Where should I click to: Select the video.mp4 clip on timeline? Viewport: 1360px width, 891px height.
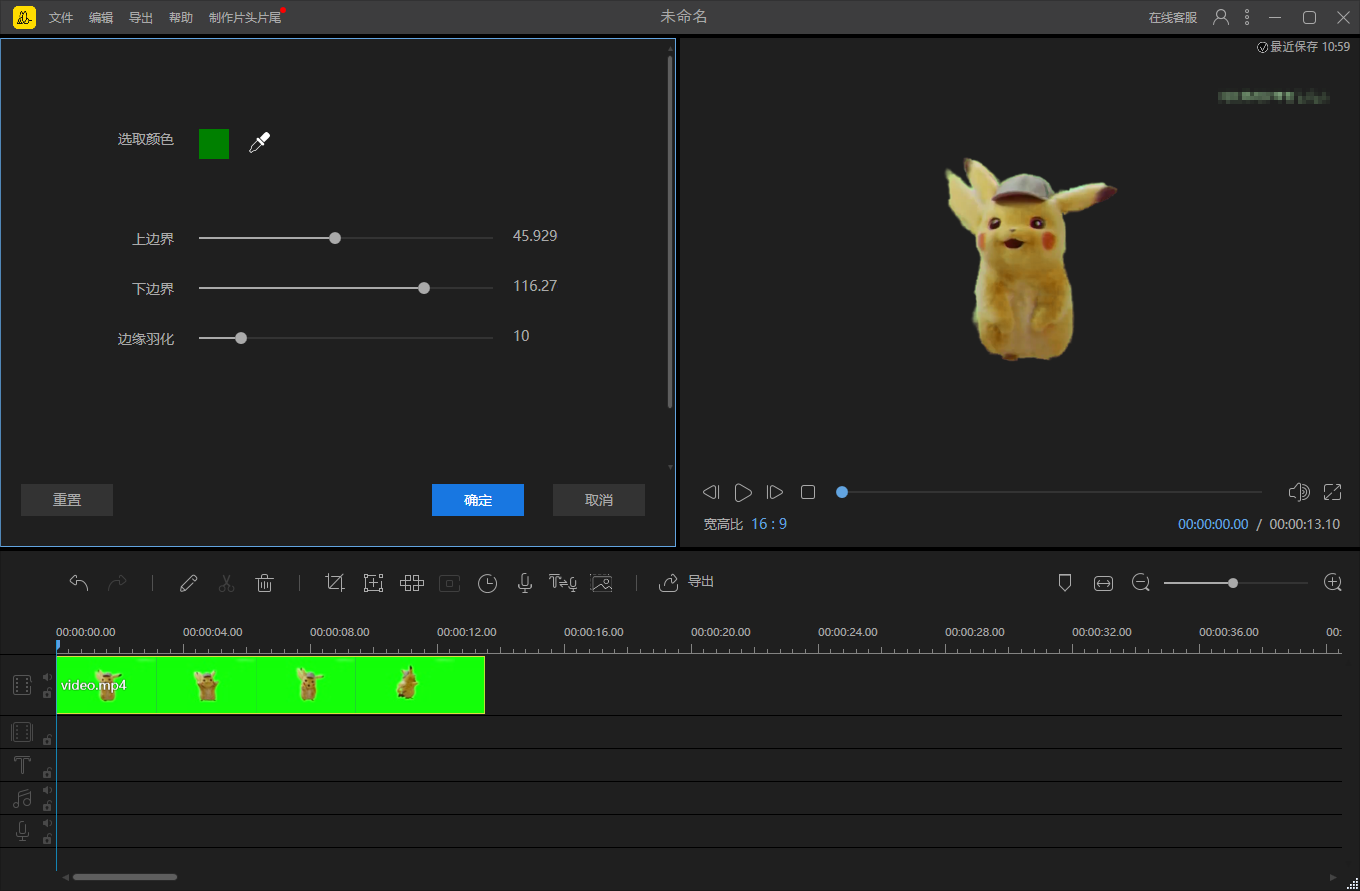point(270,685)
